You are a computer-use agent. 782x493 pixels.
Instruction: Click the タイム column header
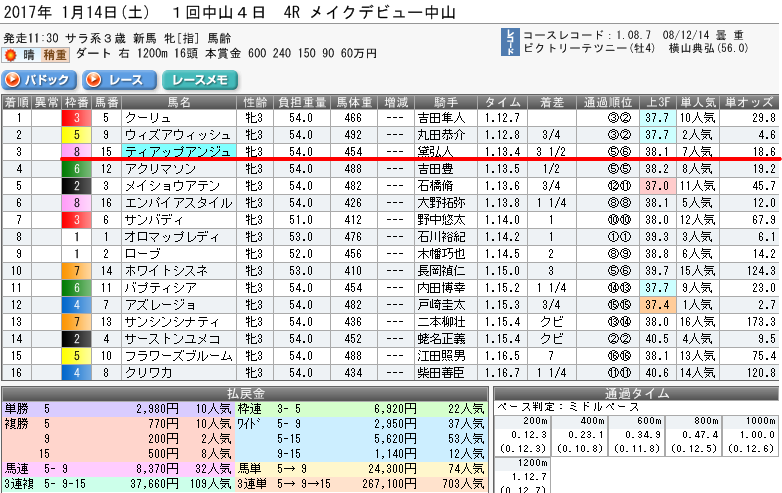[x=503, y=102]
